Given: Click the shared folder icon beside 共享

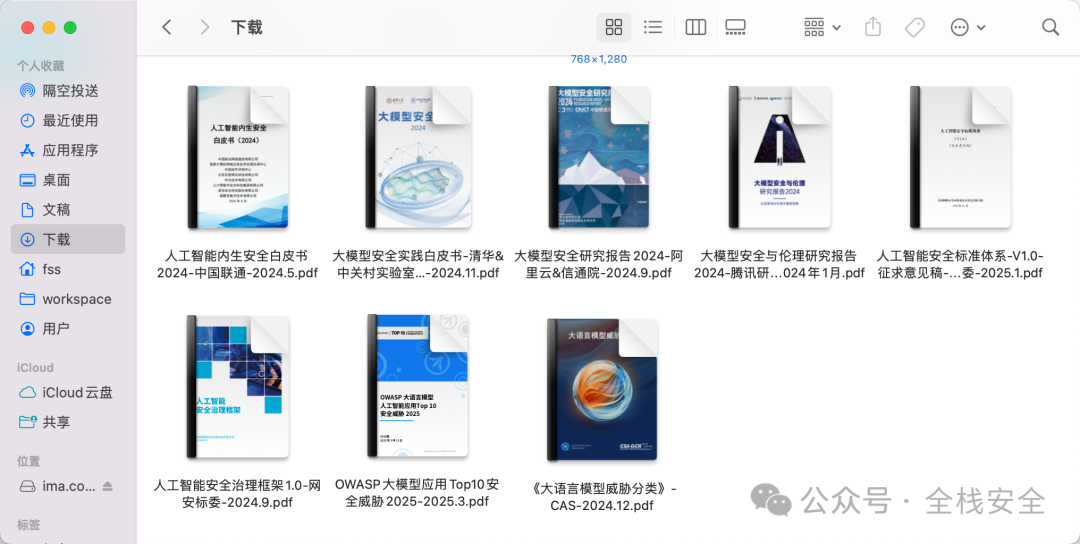Looking at the screenshot, I should tap(27, 422).
